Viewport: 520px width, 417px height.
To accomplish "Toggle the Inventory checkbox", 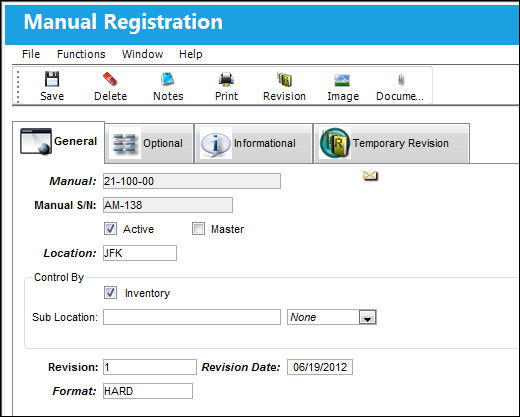I will coord(110,293).
